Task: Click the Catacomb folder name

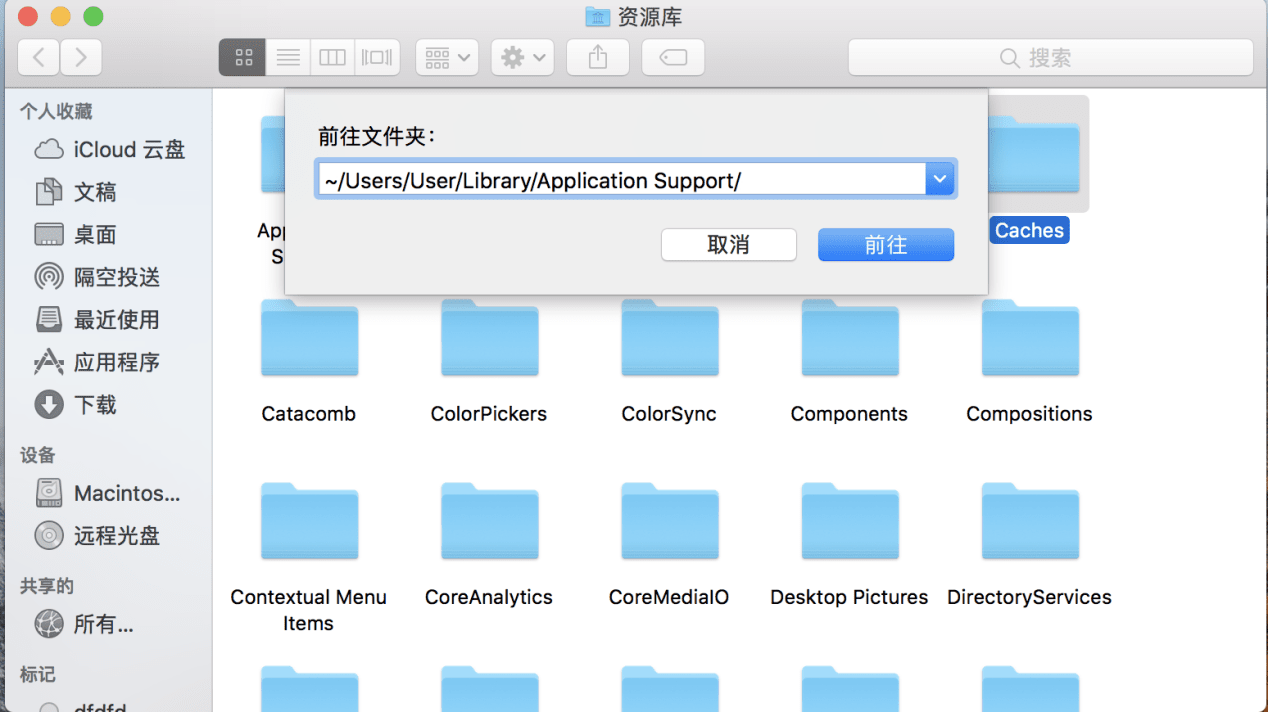Action: coord(309,414)
